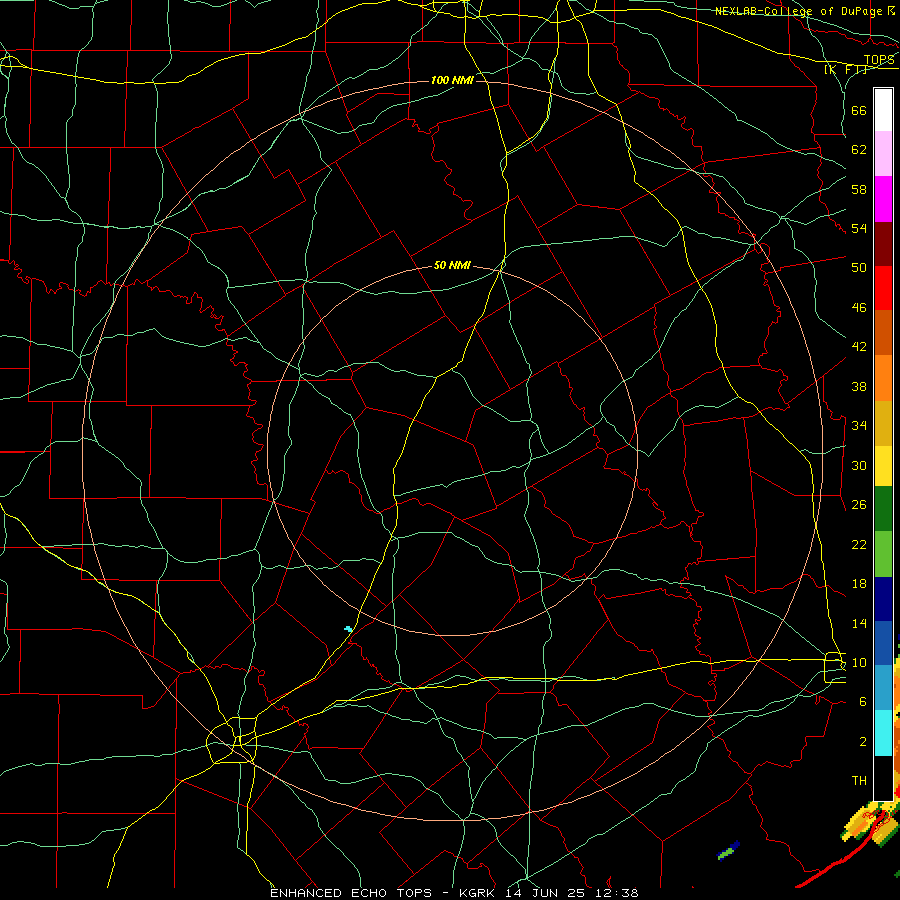Screen dimensions: 900x900
Task: Click the light pink legend swatch
Action: [883, 154]
